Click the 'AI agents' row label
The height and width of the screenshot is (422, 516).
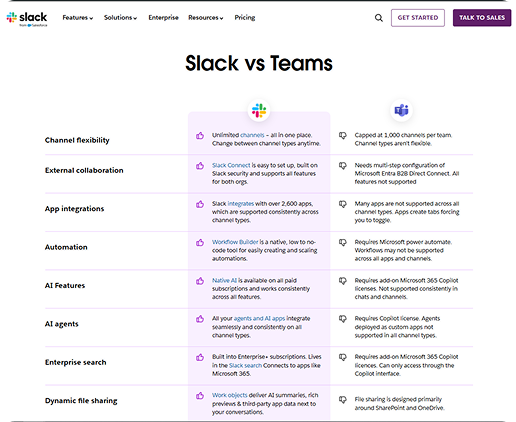pos(61,324)
